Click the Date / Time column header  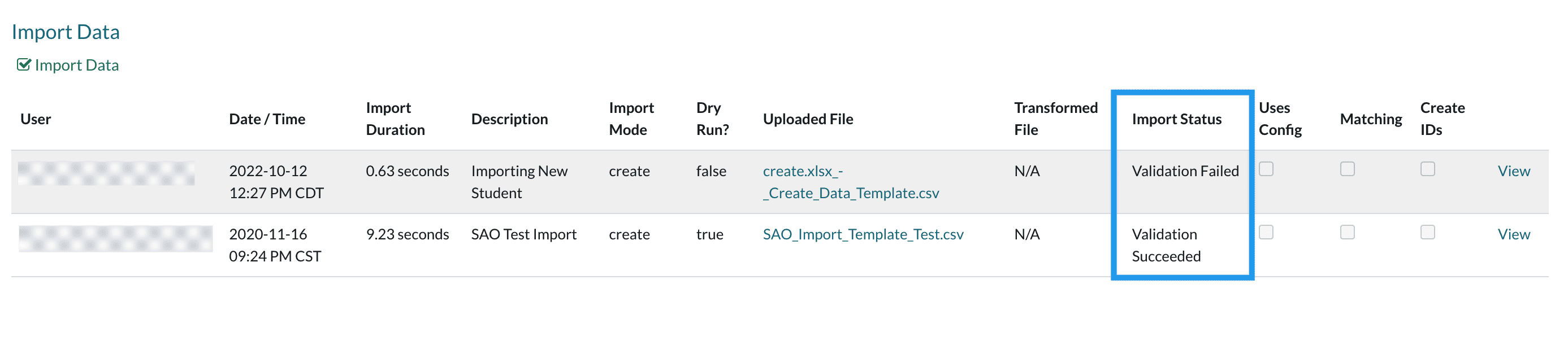coord(267,119)
